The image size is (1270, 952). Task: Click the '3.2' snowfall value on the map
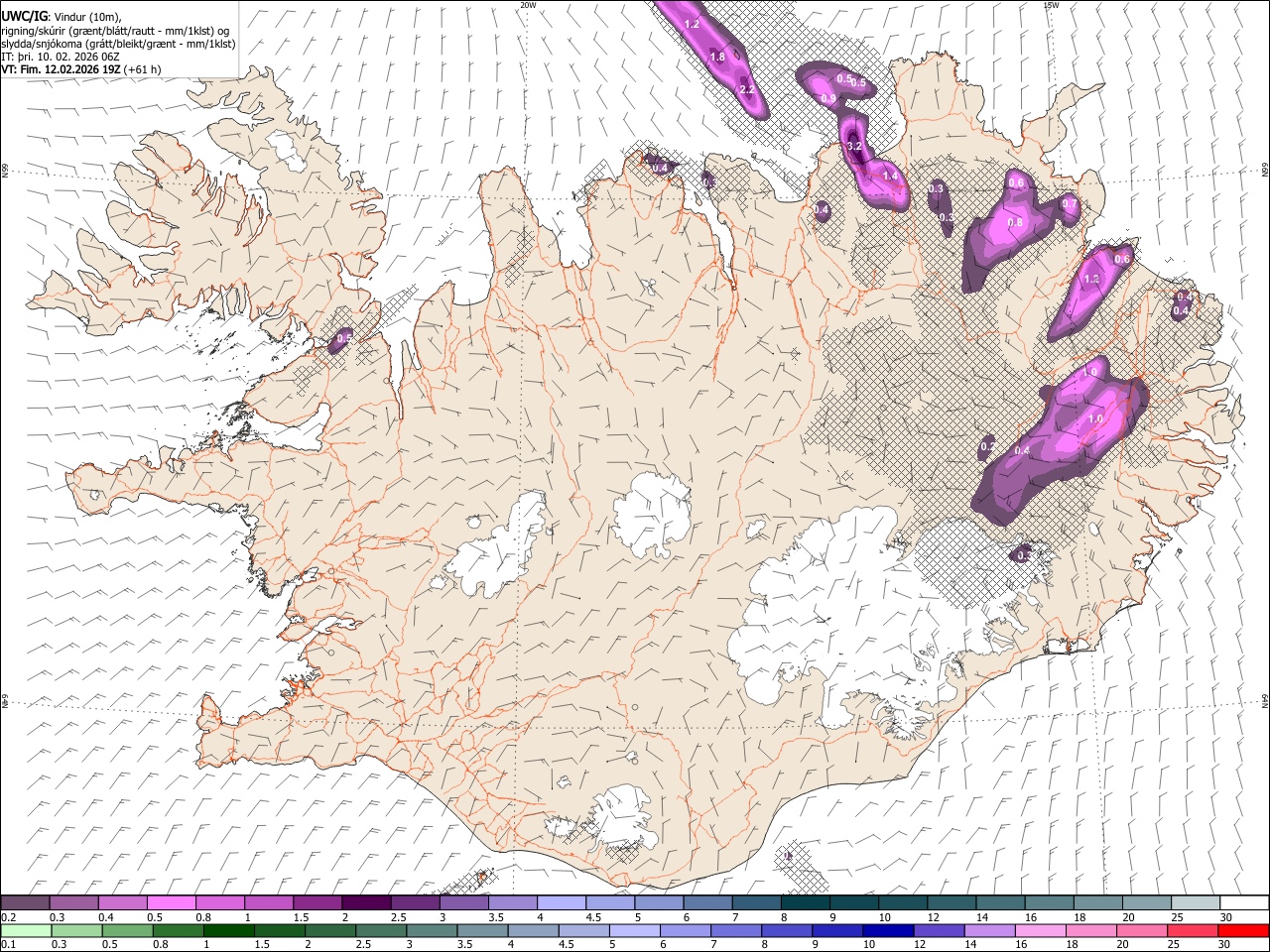854,146
